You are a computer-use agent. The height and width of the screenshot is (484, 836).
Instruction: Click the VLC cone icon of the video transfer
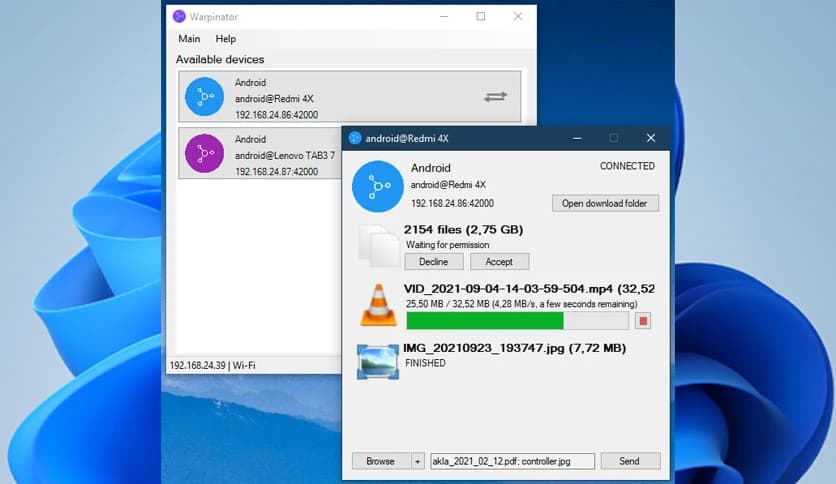(379, 305)
